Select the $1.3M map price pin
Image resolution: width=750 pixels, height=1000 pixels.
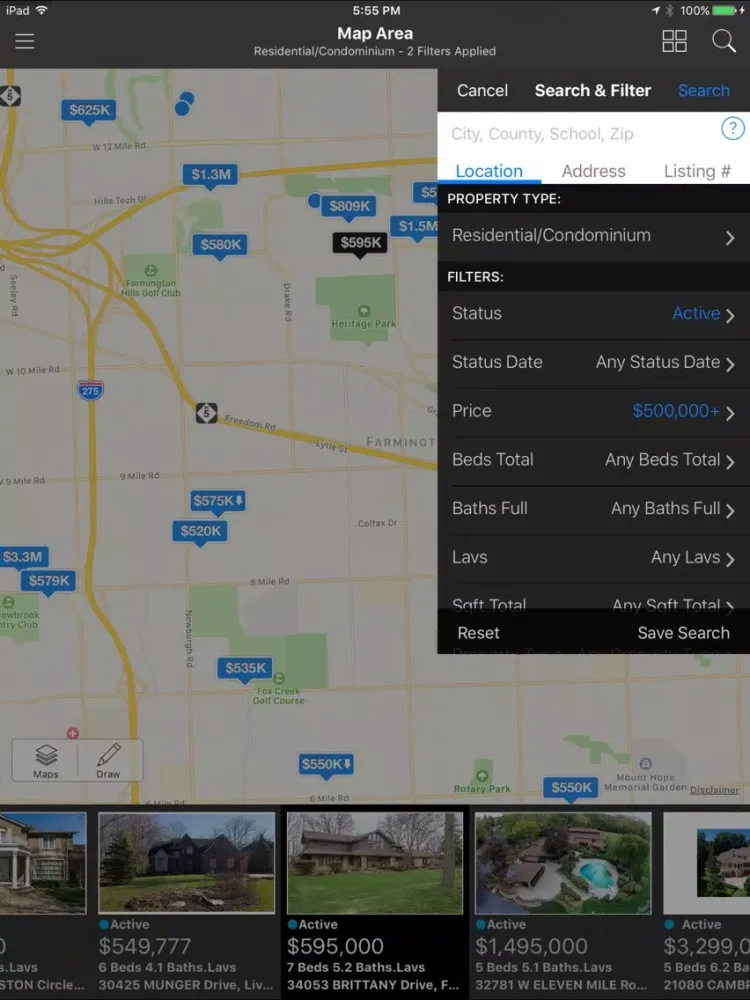(211, 175)
